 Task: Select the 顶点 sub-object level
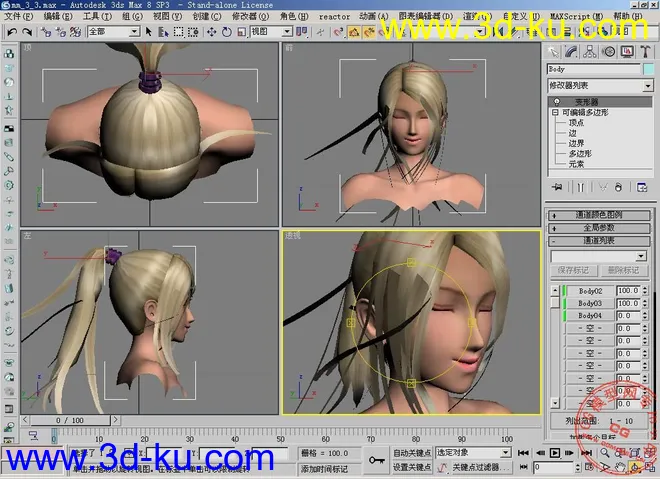[x=576, y=123]
